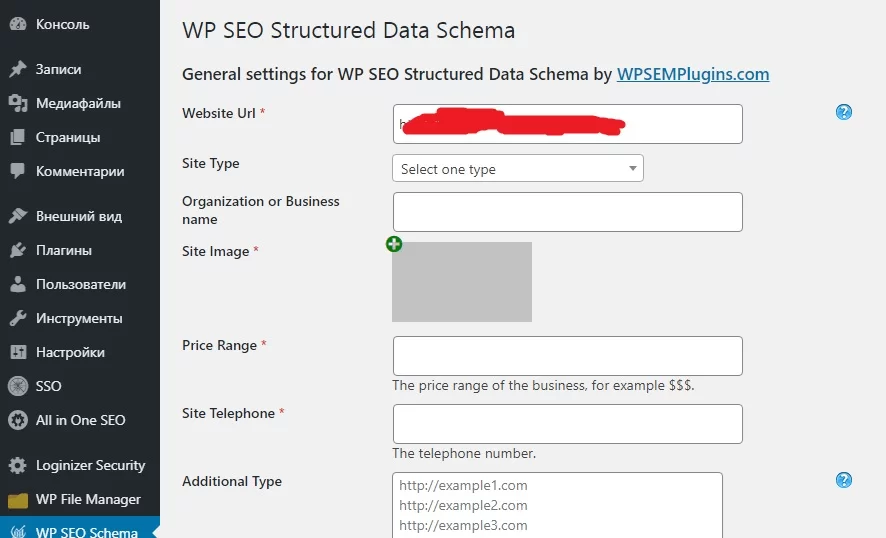Open All in One SEO in the sidebar
The width and height of the screenshot is (886, 538).
click(x=81, y=420)
